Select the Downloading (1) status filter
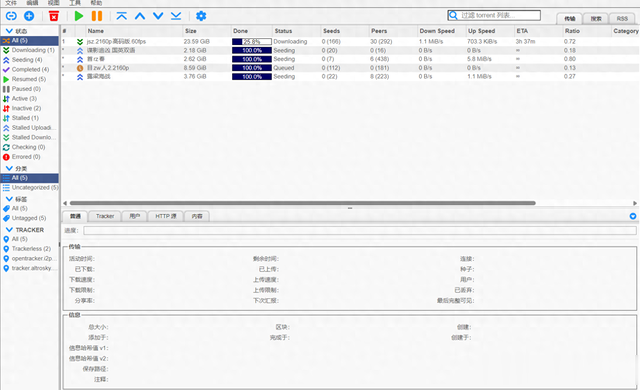Screen dimensions: 640x390 (30, 50)
